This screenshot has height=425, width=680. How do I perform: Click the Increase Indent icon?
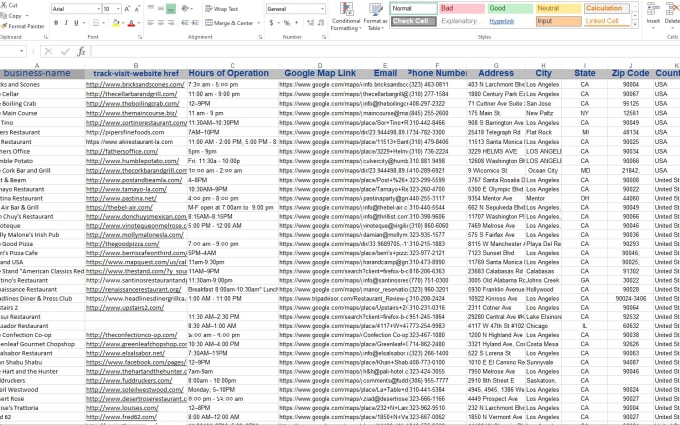(x=195, y=23)
